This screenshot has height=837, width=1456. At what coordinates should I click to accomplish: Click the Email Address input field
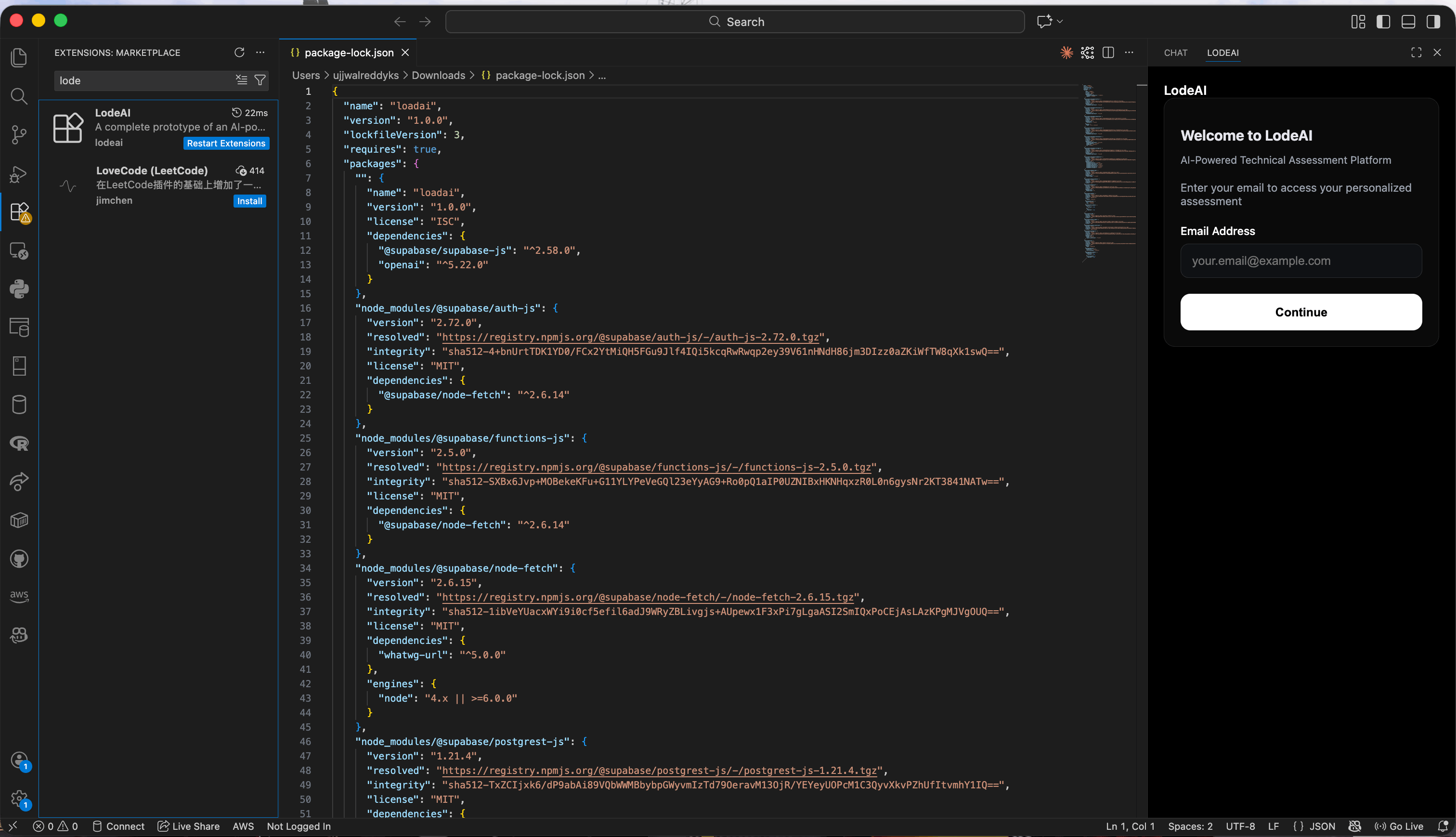pos(1301,261)
